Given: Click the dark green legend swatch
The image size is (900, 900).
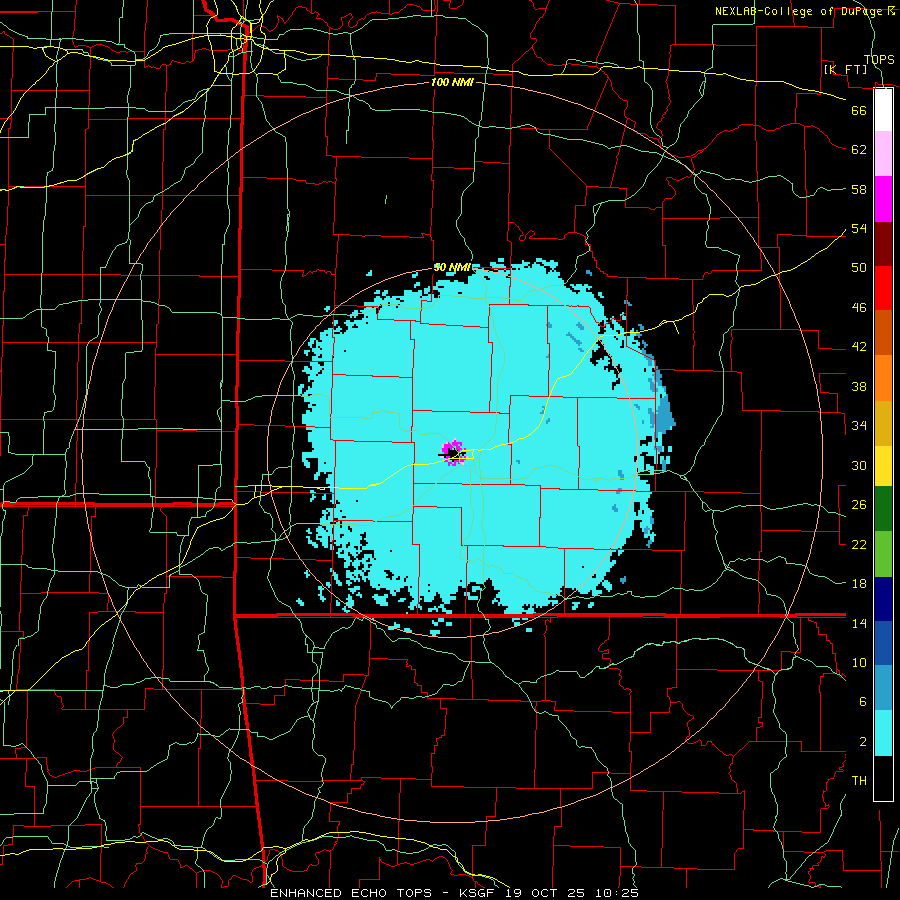Looking at the screenshot, I should [x=883, y=509].
